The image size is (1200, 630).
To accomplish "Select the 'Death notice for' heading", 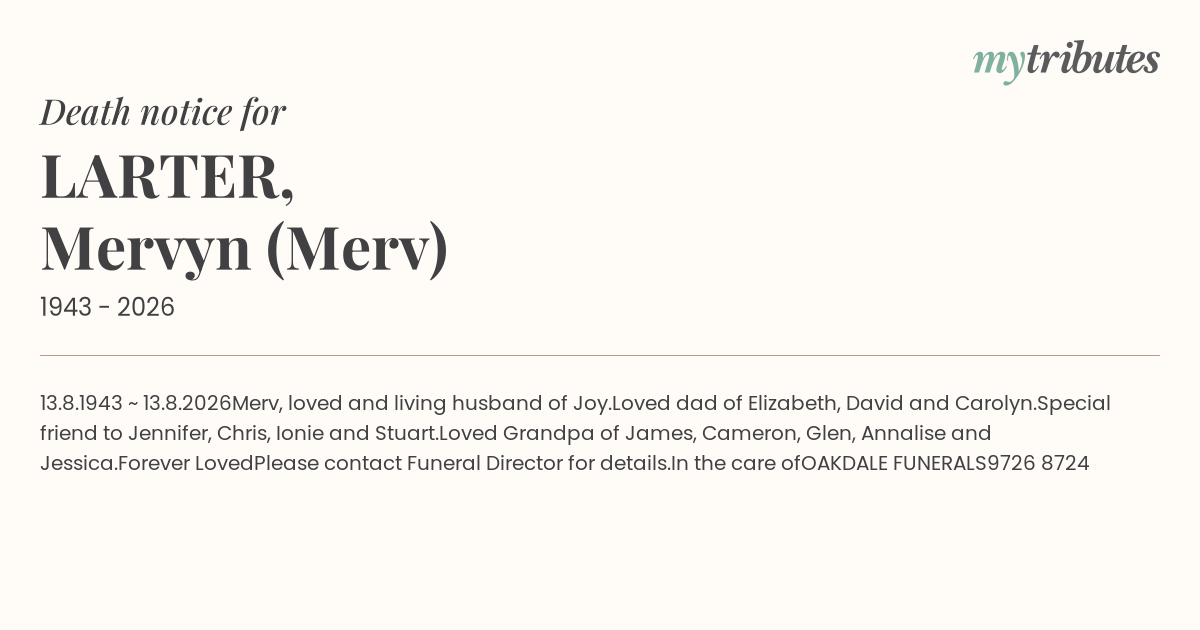I will pos(163,112).
